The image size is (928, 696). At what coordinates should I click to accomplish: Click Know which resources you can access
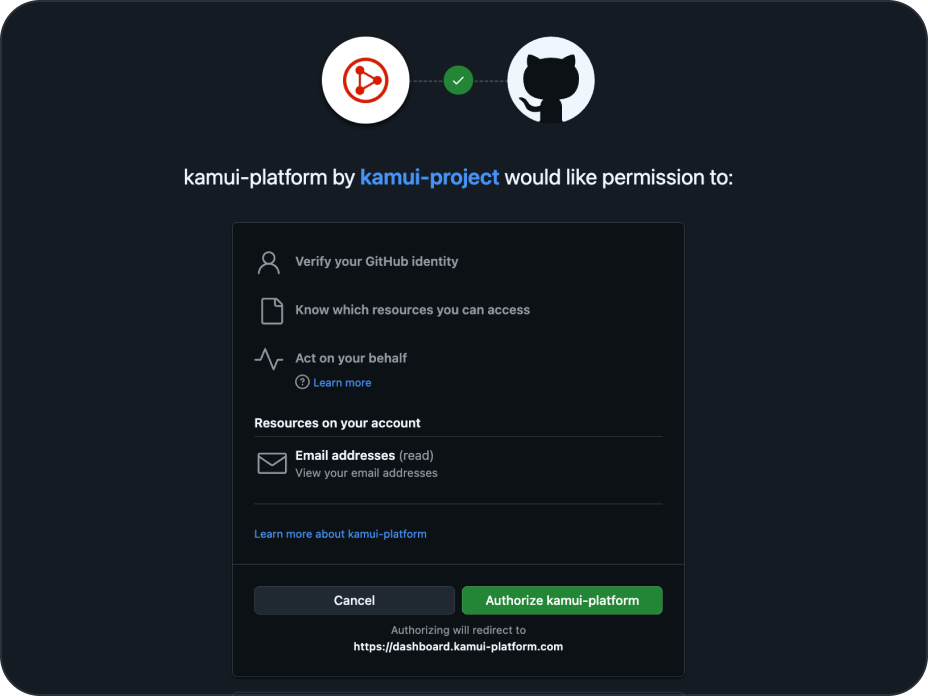tap(412, 310)
